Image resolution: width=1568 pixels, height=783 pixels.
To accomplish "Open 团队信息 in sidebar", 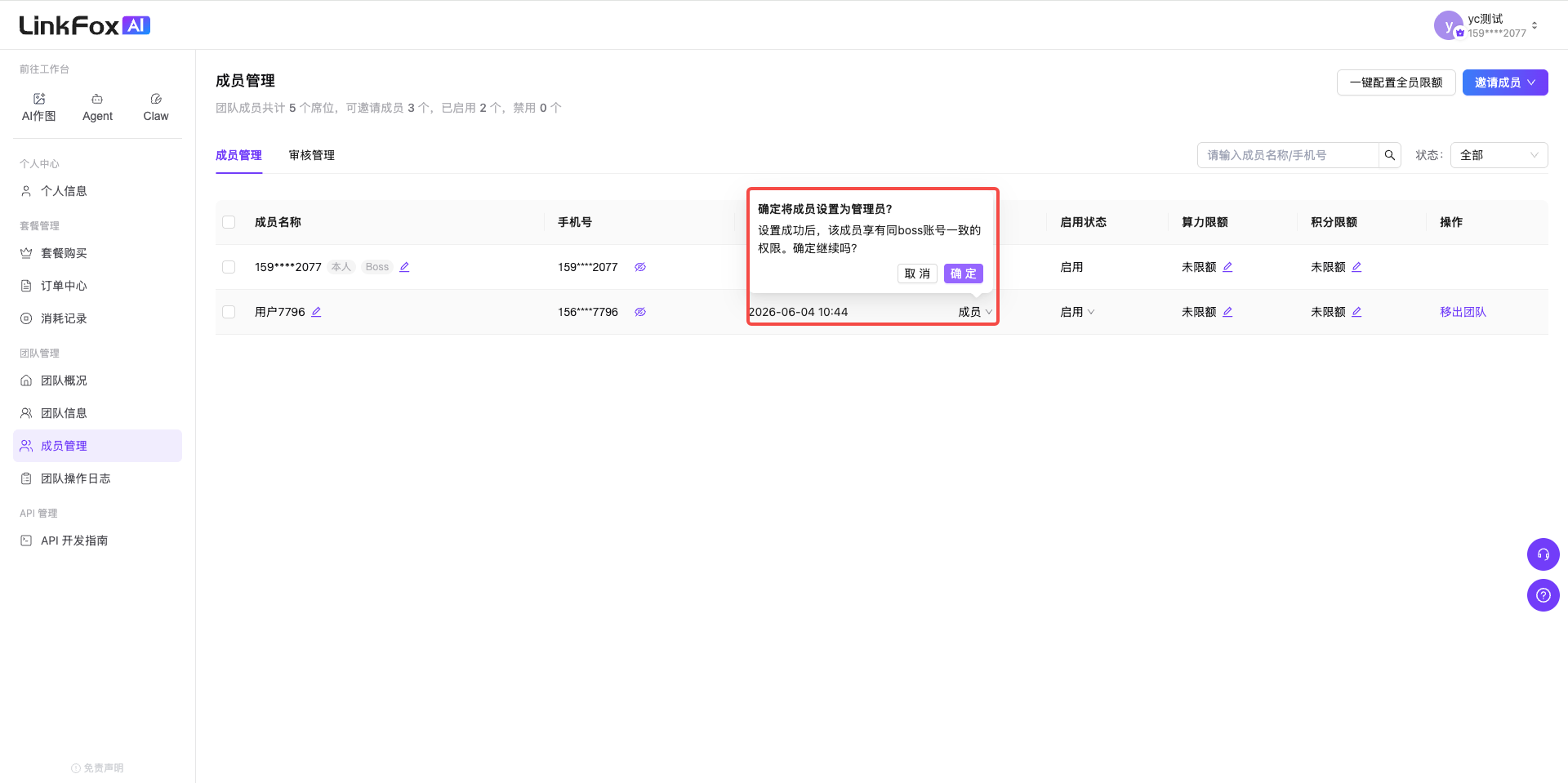I will click(98, 413).
